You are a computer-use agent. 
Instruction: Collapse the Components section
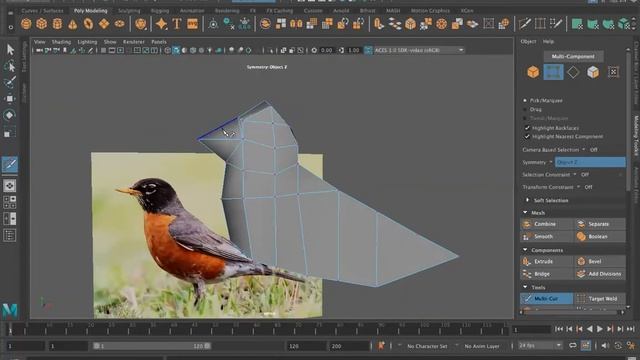coord(525,250)
